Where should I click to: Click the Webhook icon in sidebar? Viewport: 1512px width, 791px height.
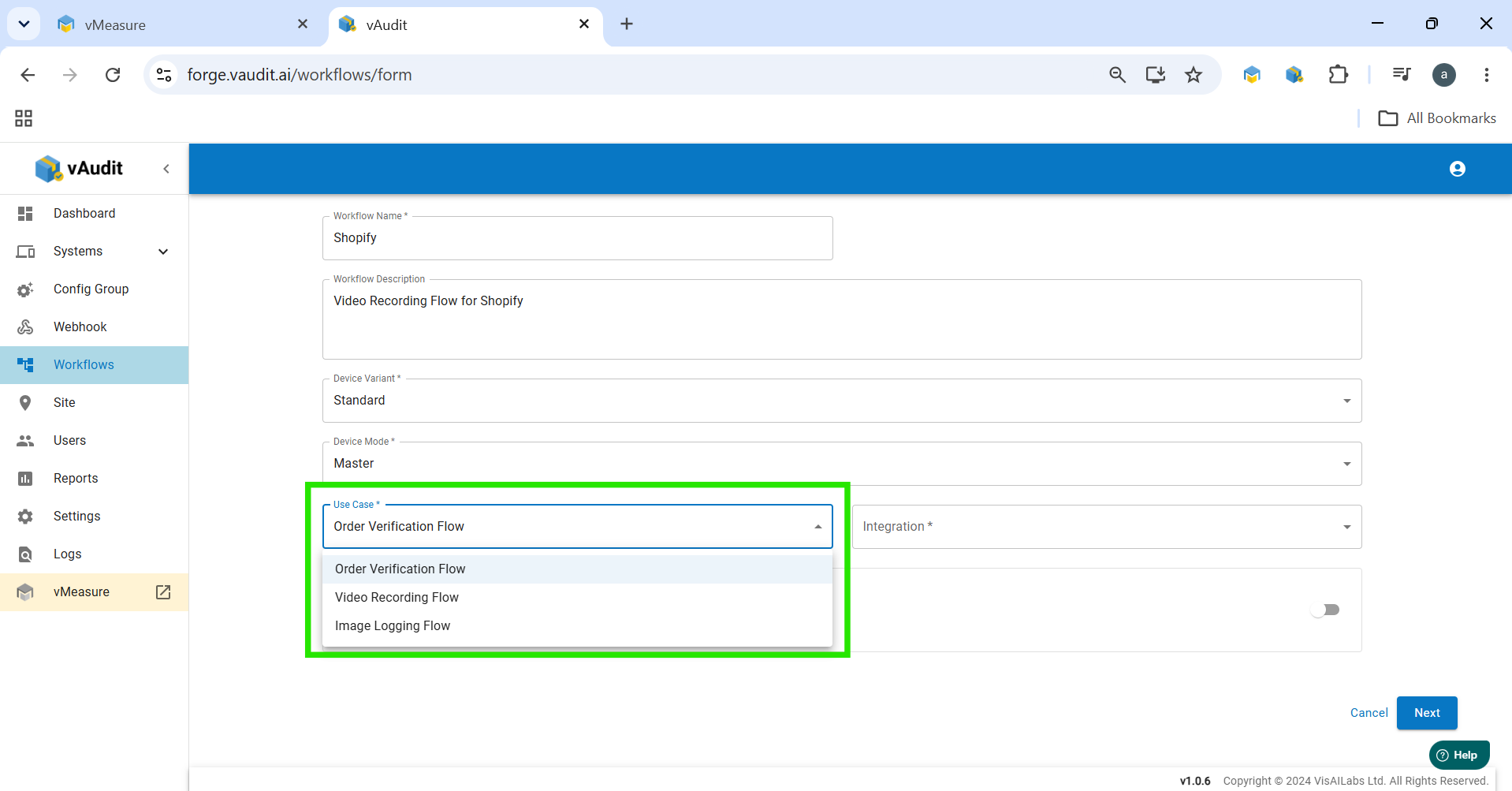point(25,327)
